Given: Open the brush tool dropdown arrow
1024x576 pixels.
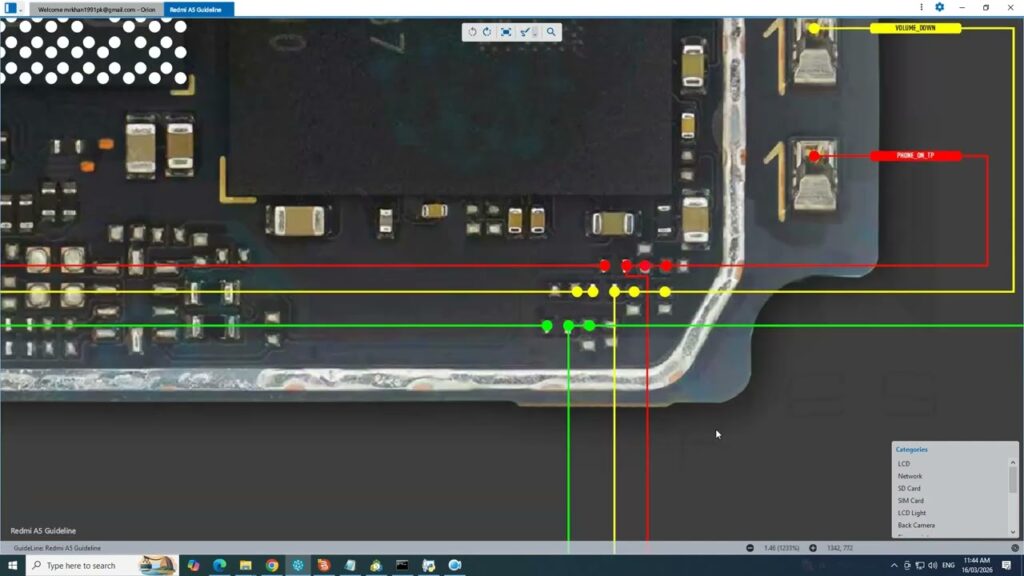Looking at the screenshot, I should point(535,33).
